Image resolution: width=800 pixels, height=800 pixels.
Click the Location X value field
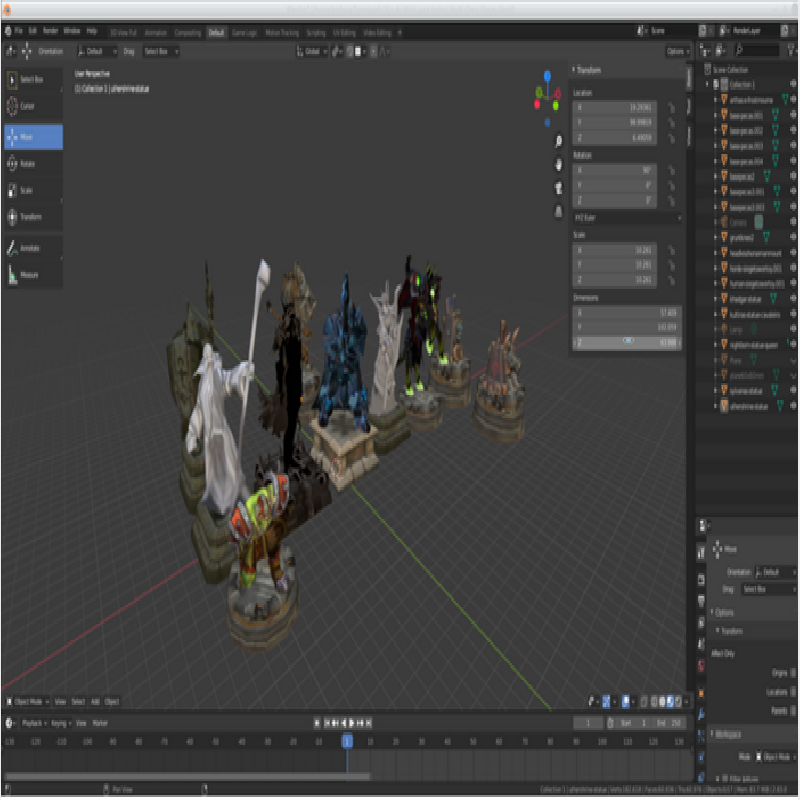[x=615, y=108]
